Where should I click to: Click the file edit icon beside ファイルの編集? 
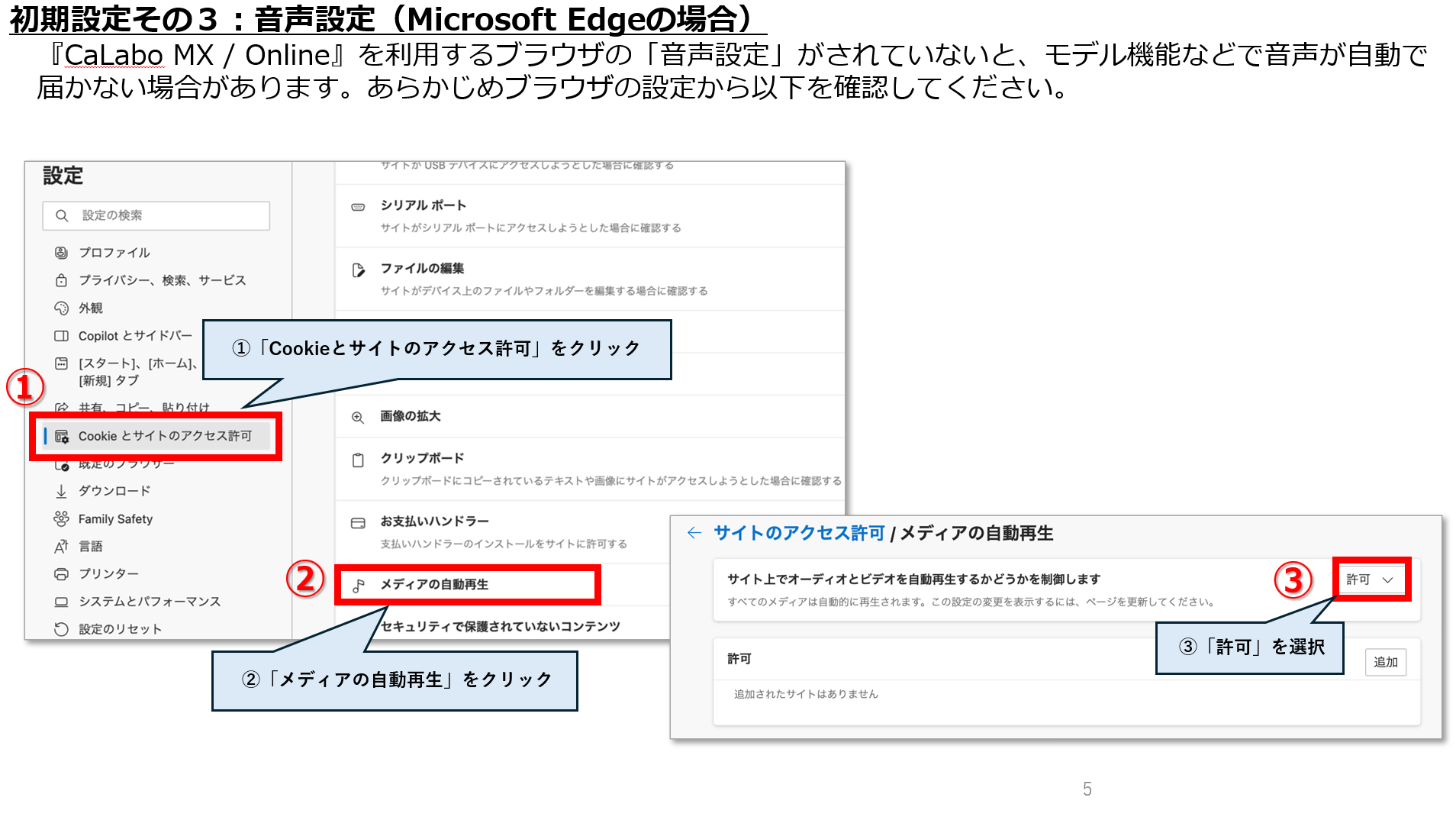coord(358,270)
